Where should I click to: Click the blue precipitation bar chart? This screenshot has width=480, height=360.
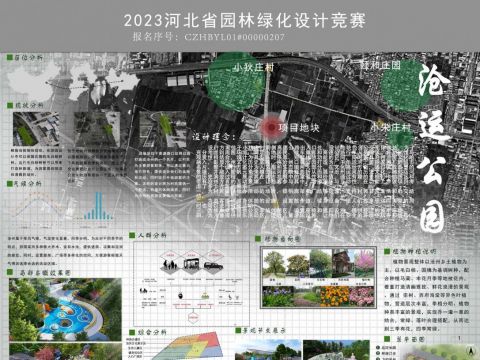click(x=97, y=206)
